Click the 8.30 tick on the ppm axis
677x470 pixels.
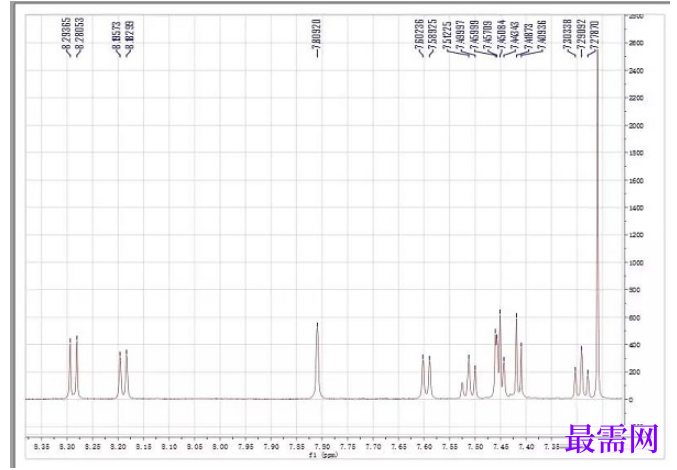point(67,447)
